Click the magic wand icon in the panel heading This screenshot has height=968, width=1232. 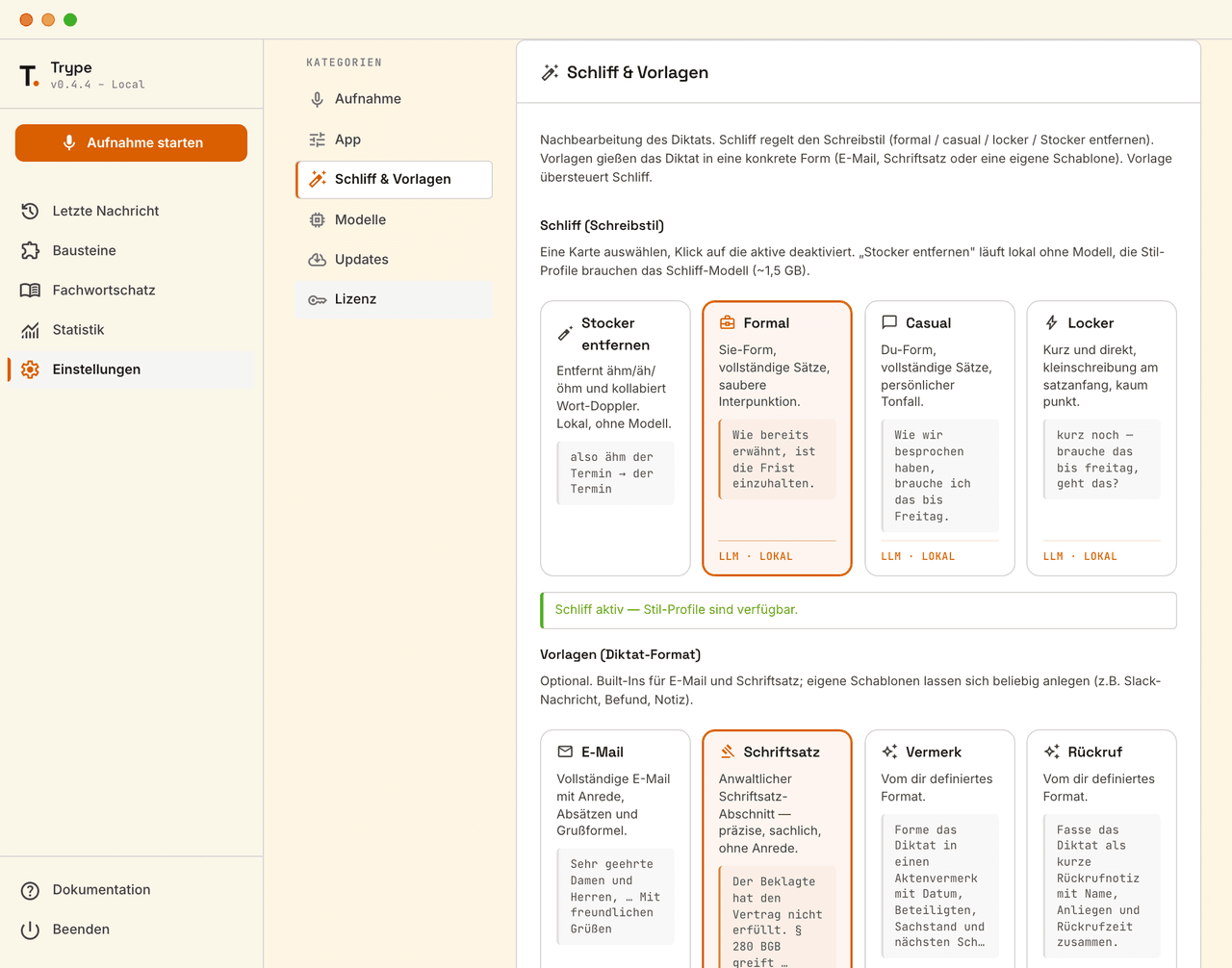[550, 72]
